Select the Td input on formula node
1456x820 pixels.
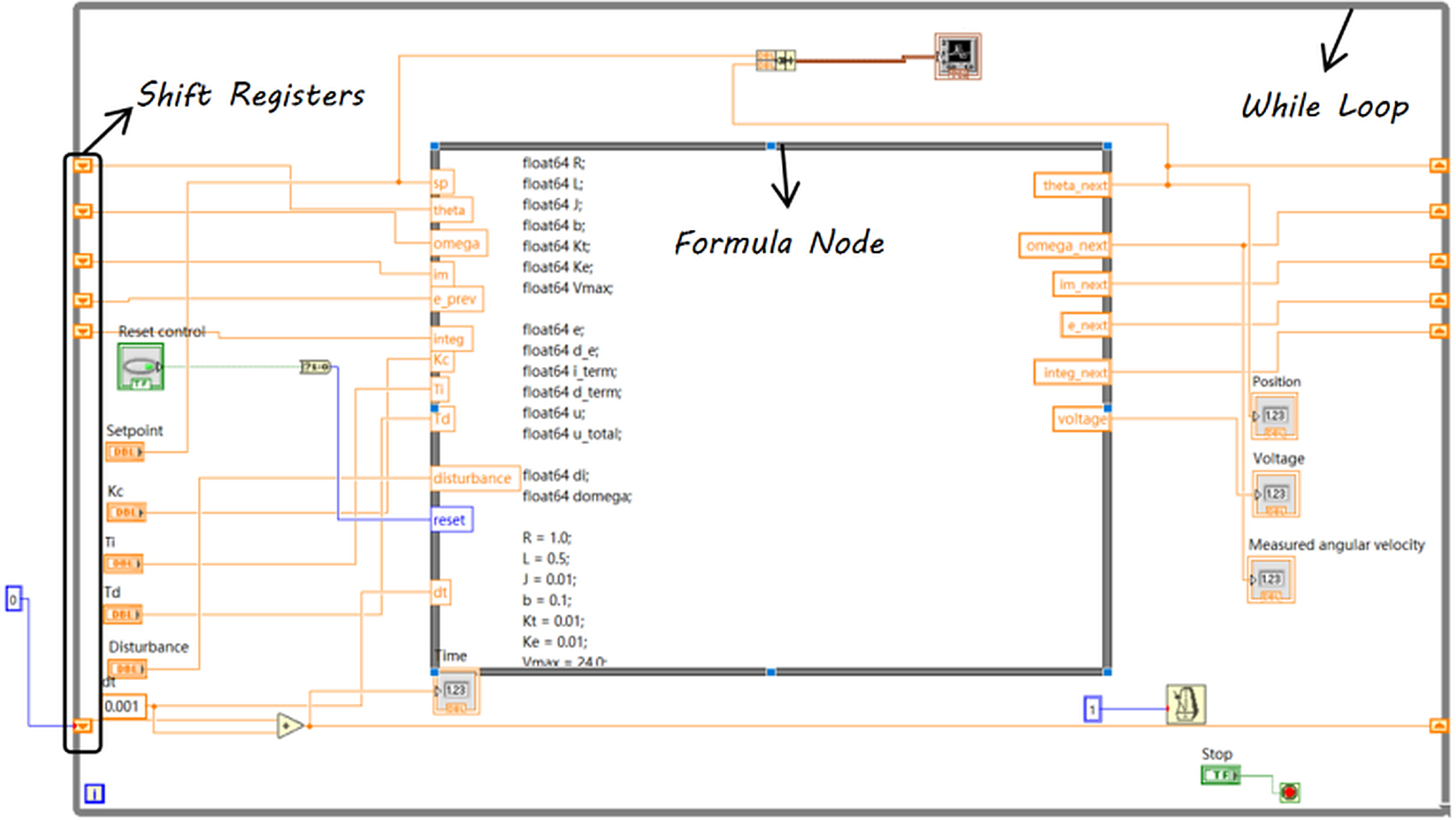point(442,420)
